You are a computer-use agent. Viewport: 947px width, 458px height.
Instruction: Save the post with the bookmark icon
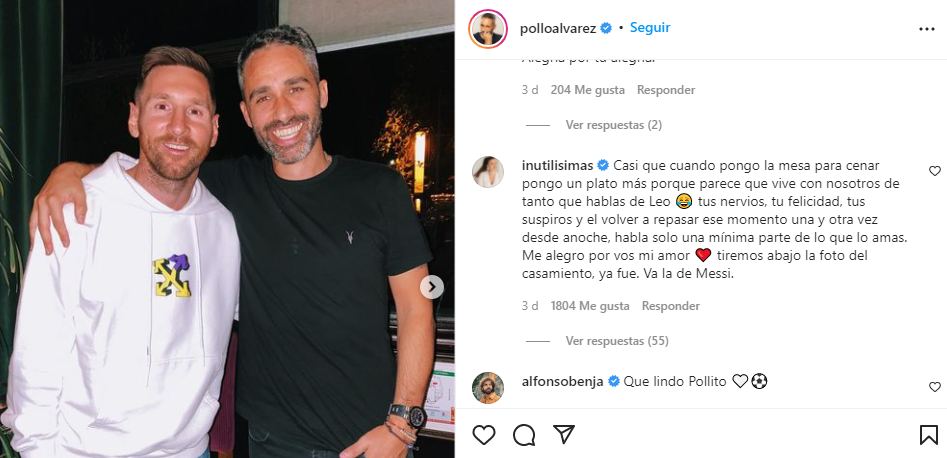click(x=928, y=434)
